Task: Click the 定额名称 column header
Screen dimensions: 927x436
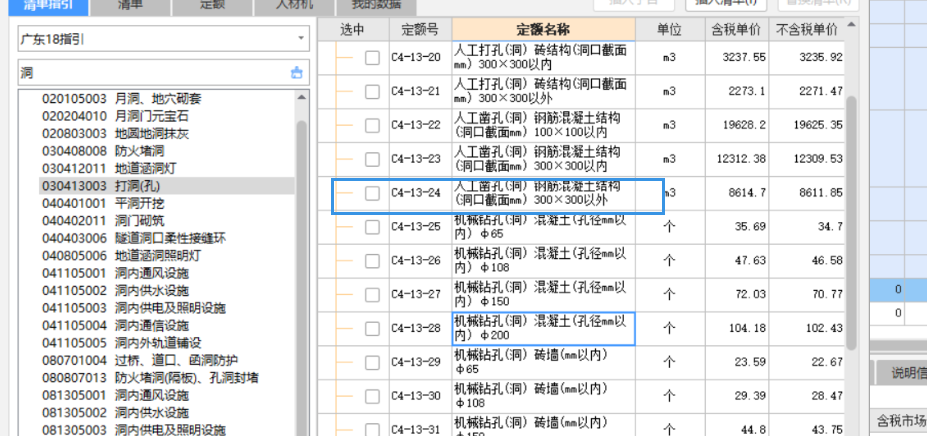Action: pyautogui.click(x=543, y=29)
